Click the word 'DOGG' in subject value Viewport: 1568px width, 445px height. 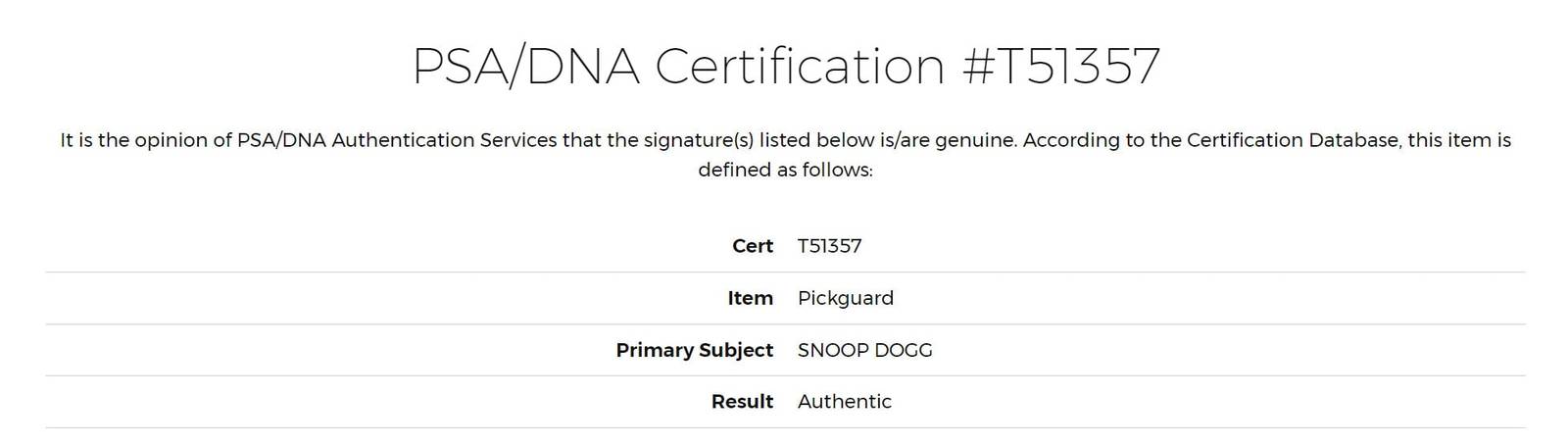[x=902, y=350]
